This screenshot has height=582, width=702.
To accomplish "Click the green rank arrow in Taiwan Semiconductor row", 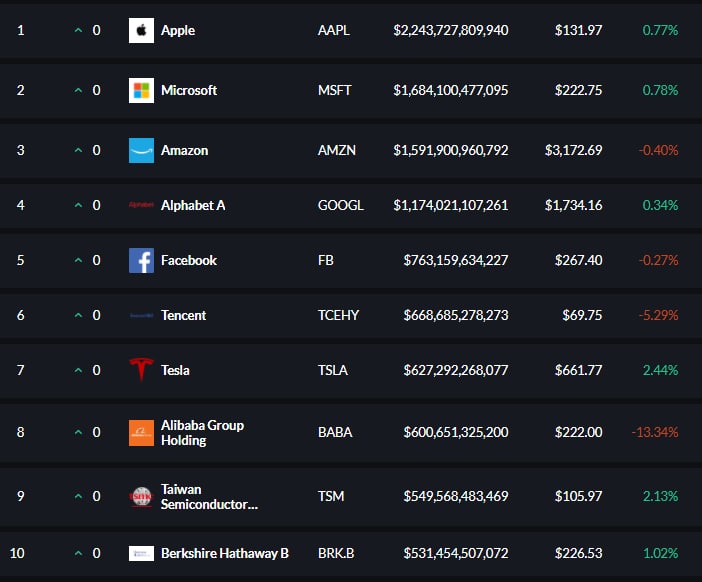I will point(78,496).
